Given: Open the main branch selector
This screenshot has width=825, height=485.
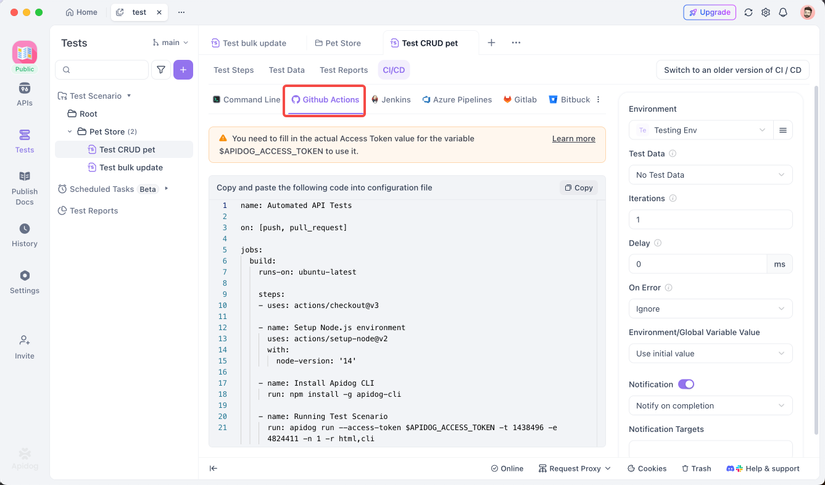Looking at the screenshot, I should tap(170, 43).
